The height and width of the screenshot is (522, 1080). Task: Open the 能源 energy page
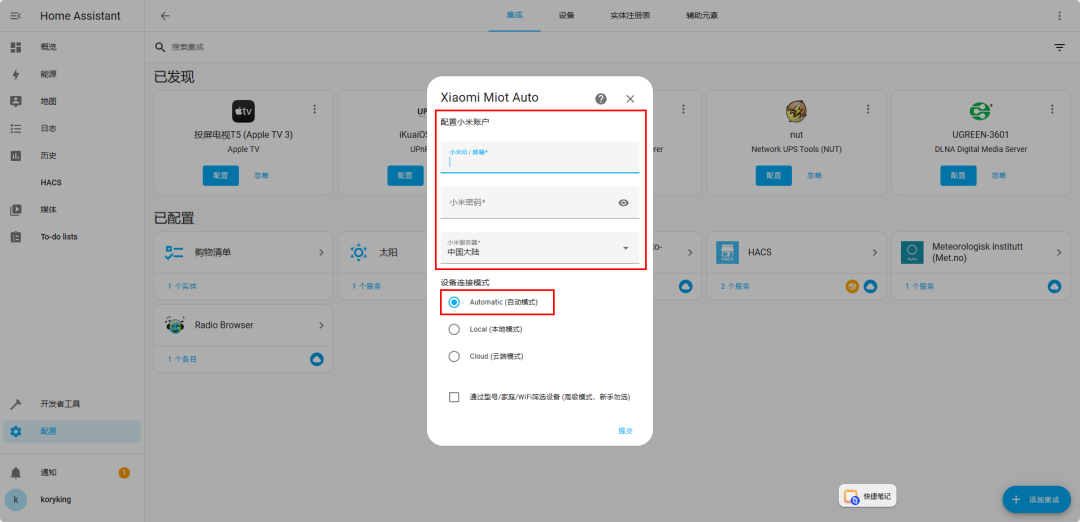(x=72, y=74)
